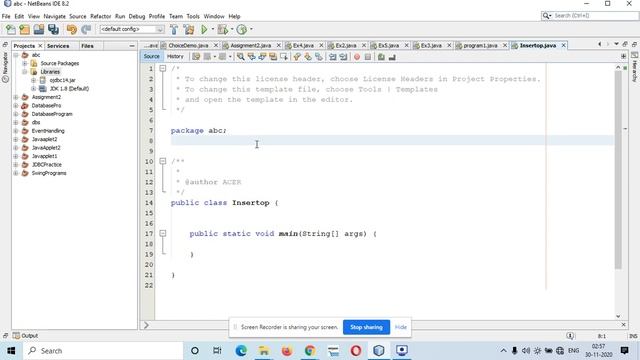Screen dimensions: 640x360
Task: Click the Clean and Build Project icon
Action: pos(189,29)
